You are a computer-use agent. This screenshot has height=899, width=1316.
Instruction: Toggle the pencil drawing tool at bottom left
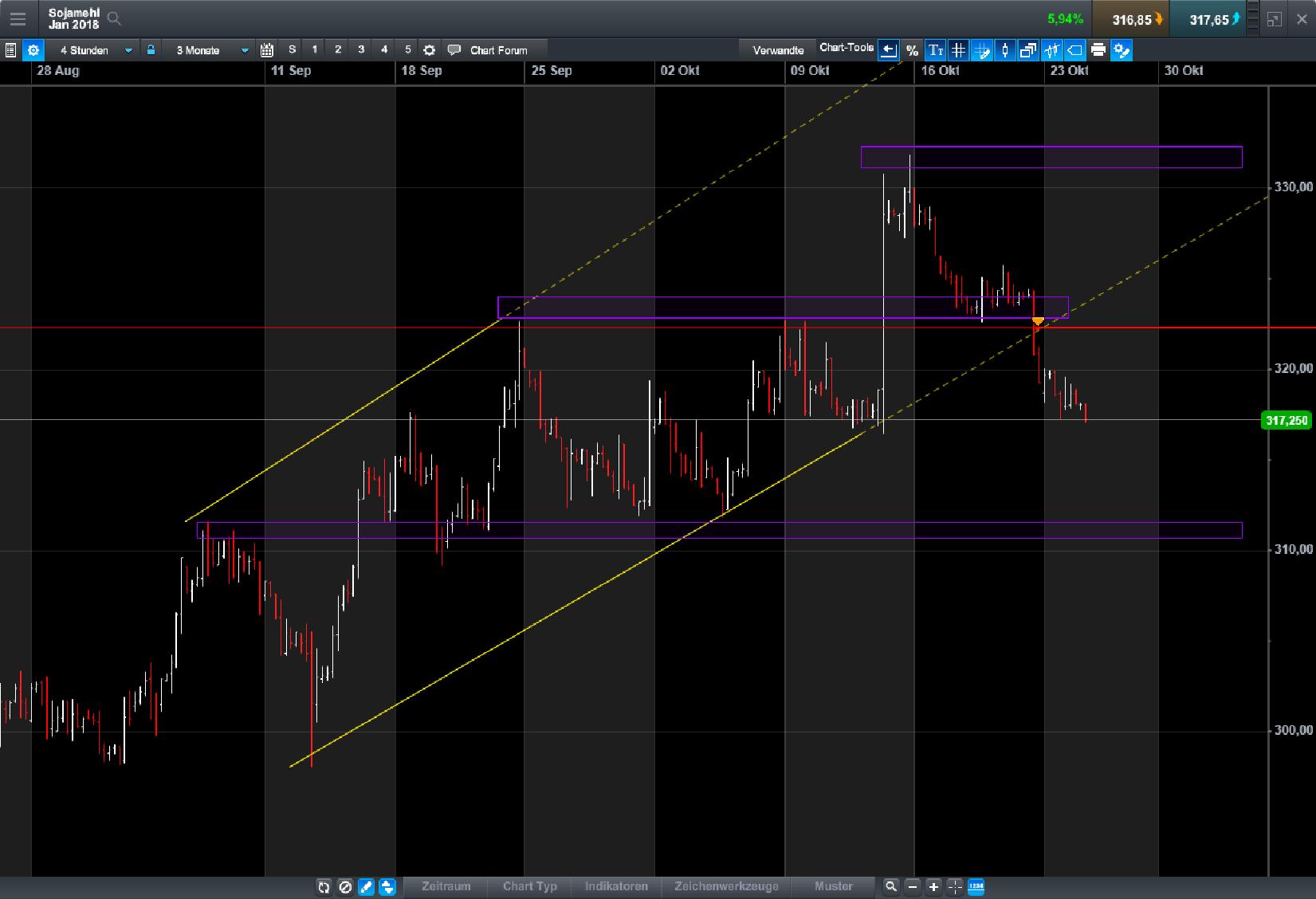click(x=366, y=887)
